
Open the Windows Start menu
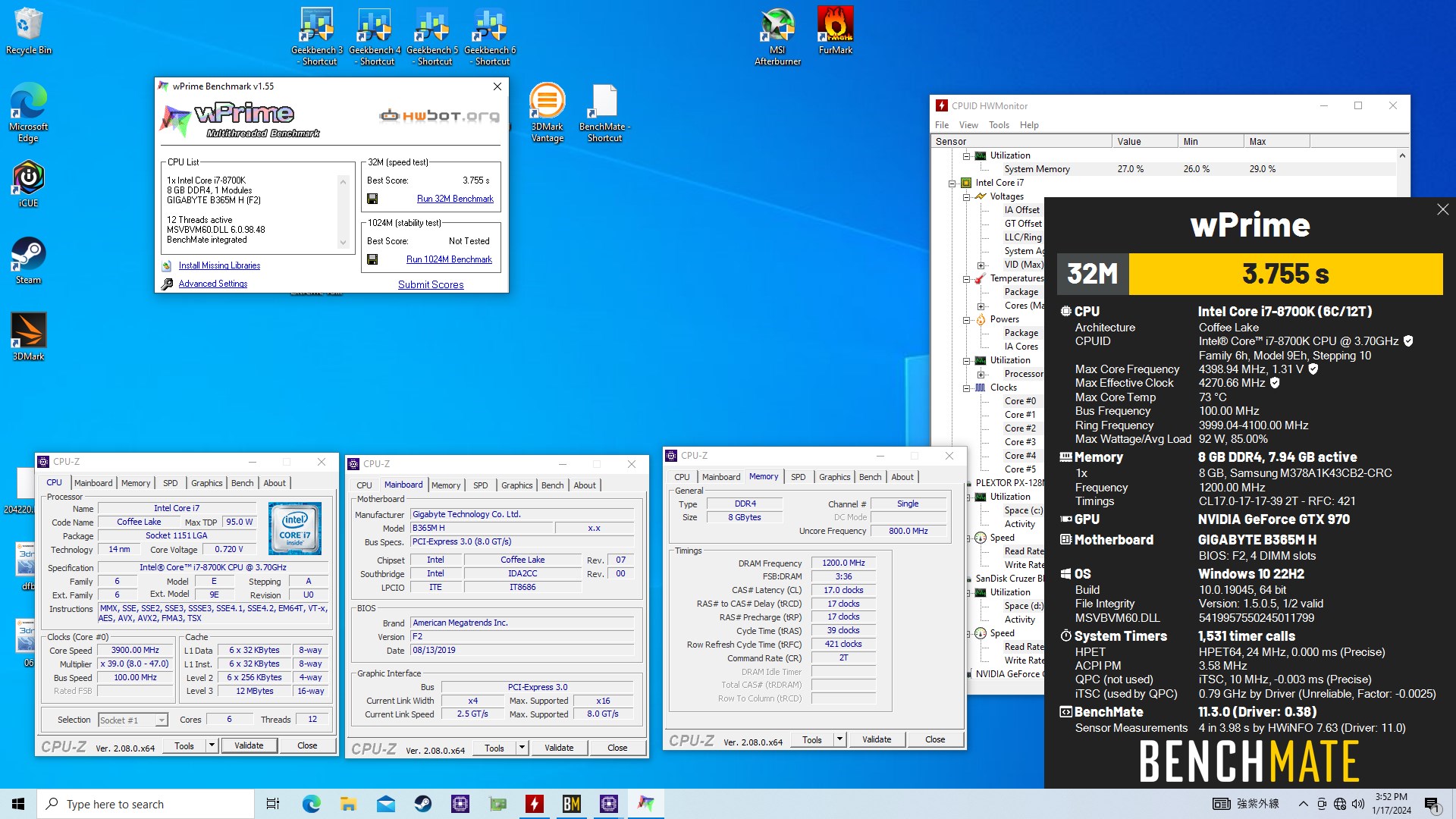click(18, 804)
